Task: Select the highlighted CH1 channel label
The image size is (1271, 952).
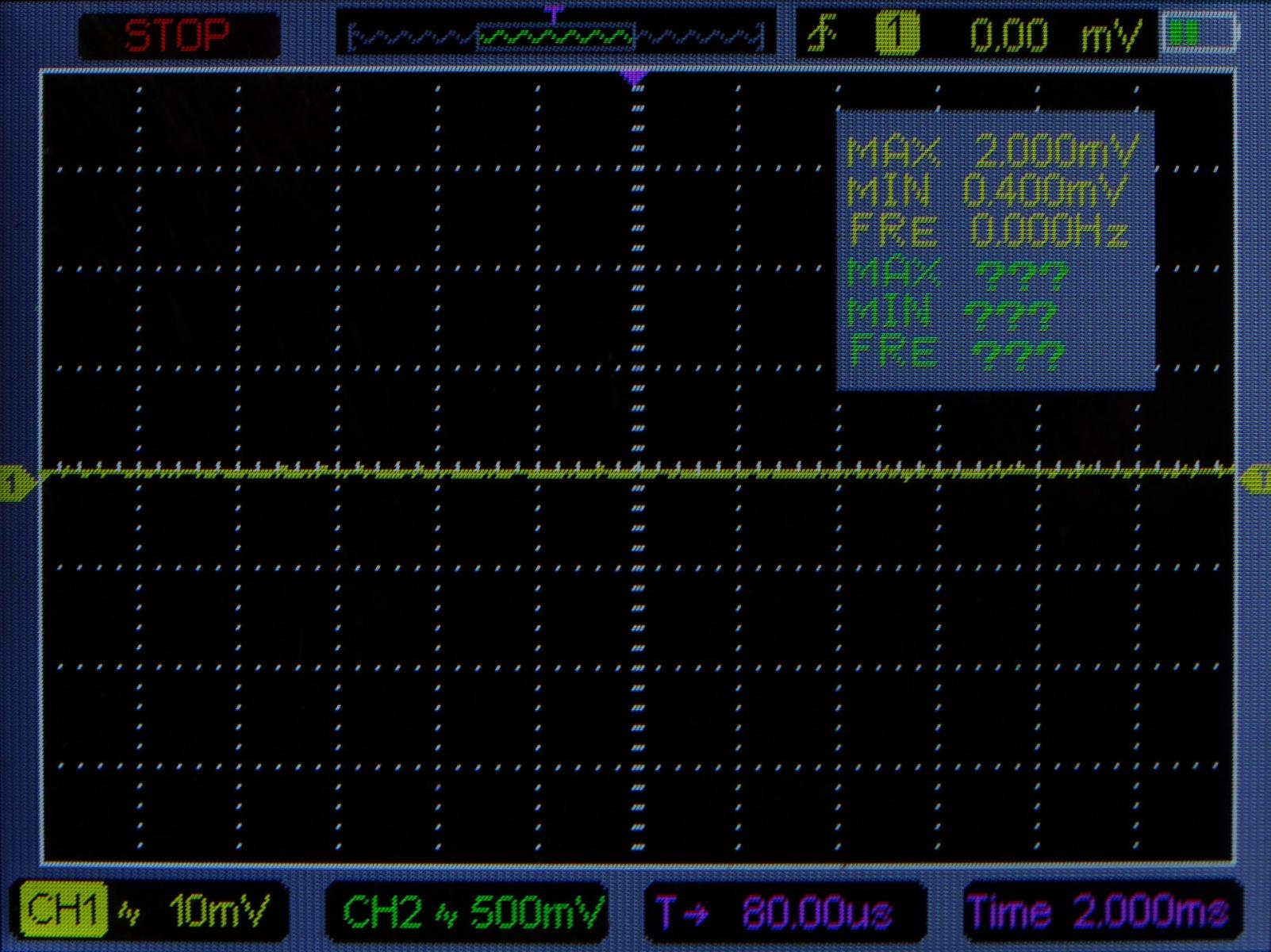Action: click(x=63, y=909)
